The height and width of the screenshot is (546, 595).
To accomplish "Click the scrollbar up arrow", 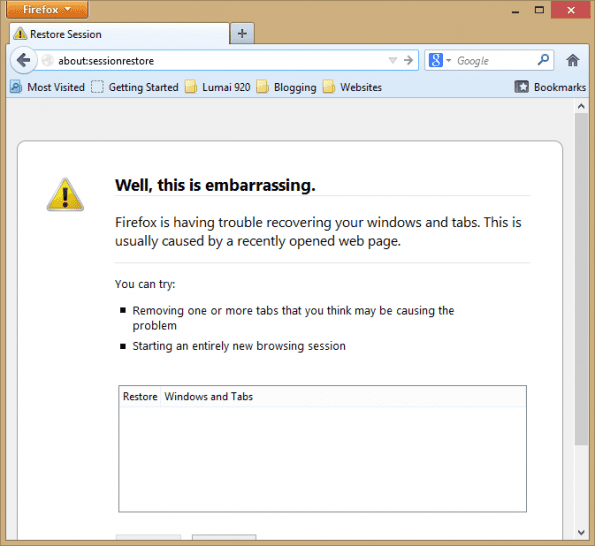I will 581,106.
